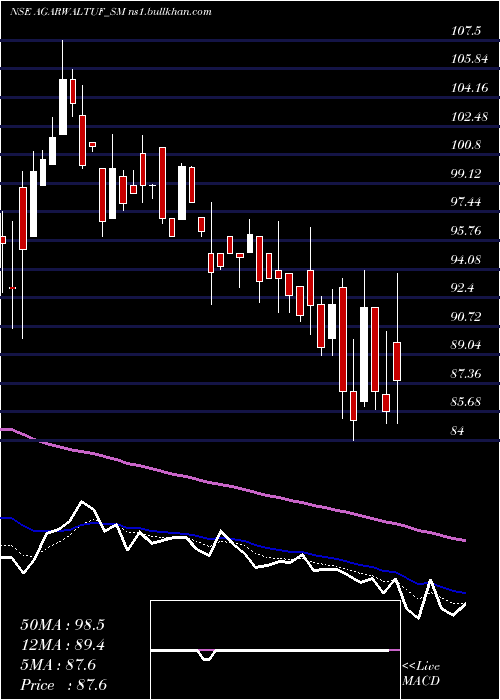Screen dimensions: 500x700
Task: Select the large white candle near 90.72
Action: (x=364, y=354)
